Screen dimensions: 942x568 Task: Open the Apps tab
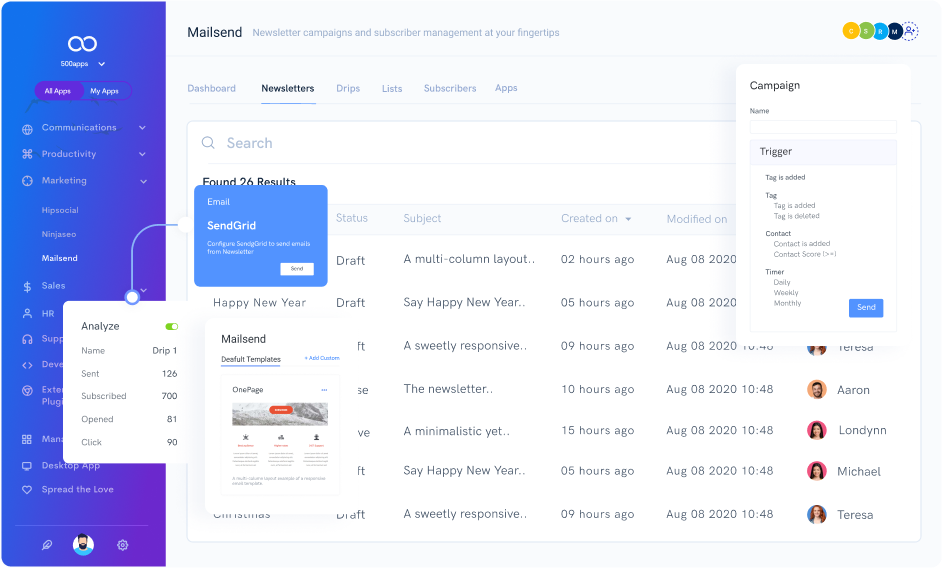click(506, 88)
